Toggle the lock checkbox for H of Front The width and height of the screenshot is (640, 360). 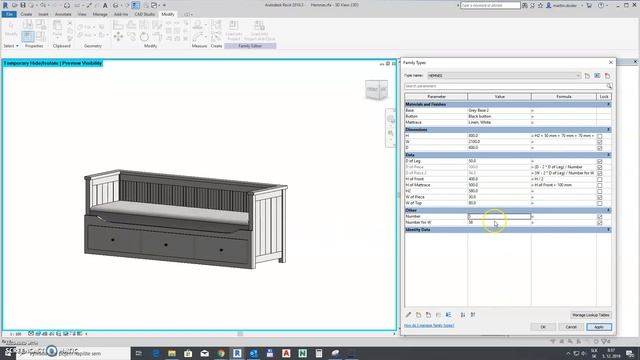click(600, 179)
